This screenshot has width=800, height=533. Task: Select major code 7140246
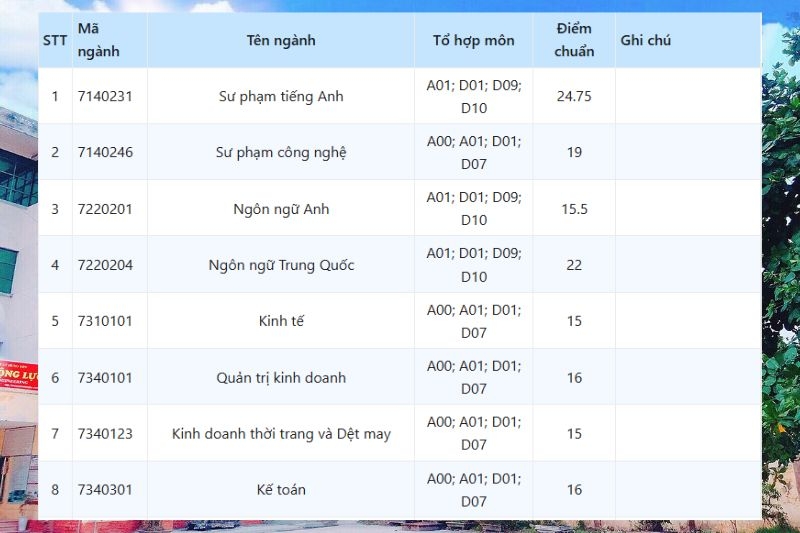105,153
